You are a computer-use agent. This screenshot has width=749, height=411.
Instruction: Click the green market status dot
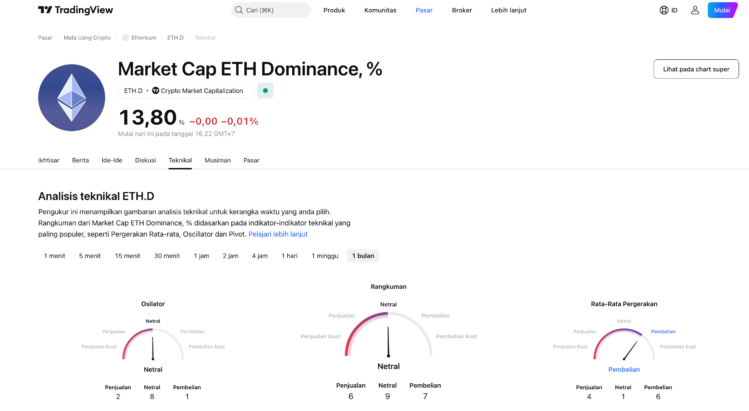click(264, 90)
